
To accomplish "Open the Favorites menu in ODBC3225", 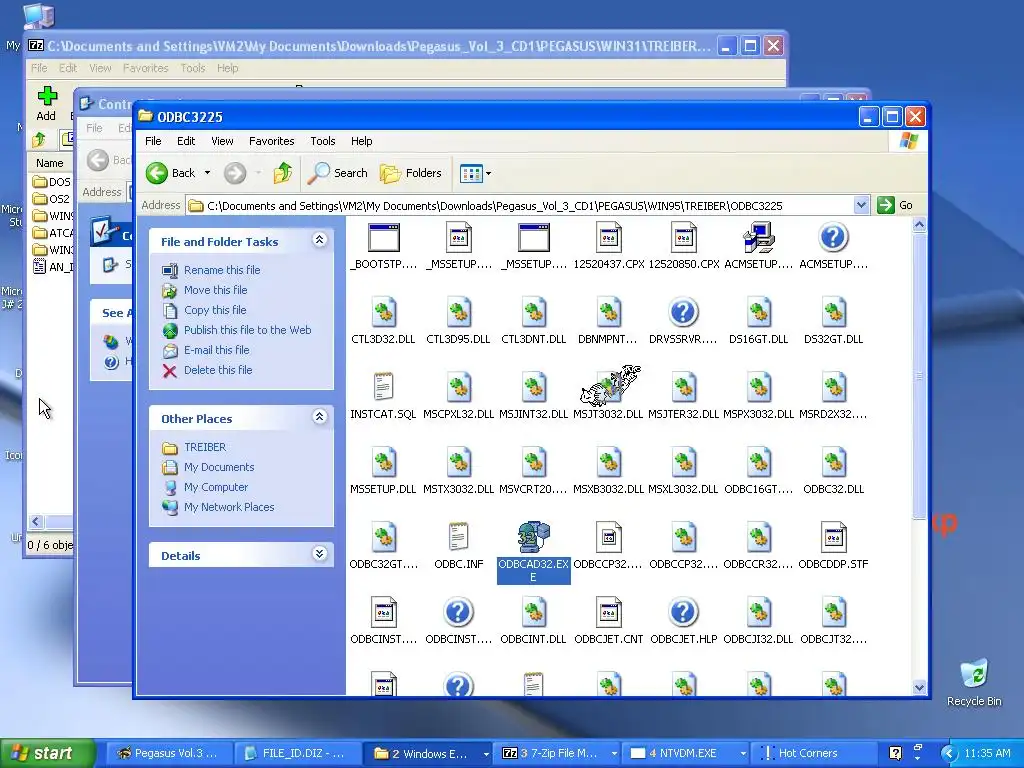I will tap(272, 141).
